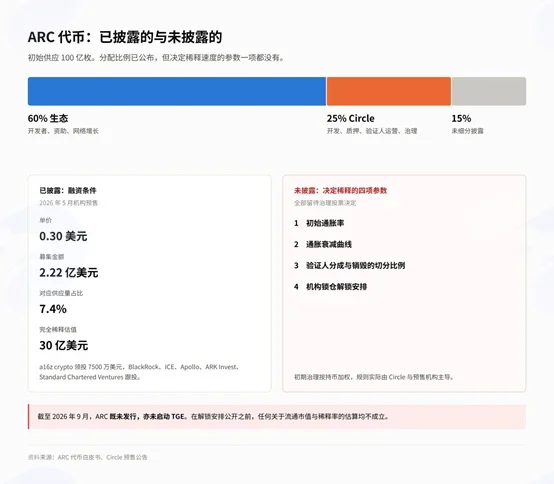Click the gray 15% bar segment
Screen dimensions: 554x484
(489, 91)
